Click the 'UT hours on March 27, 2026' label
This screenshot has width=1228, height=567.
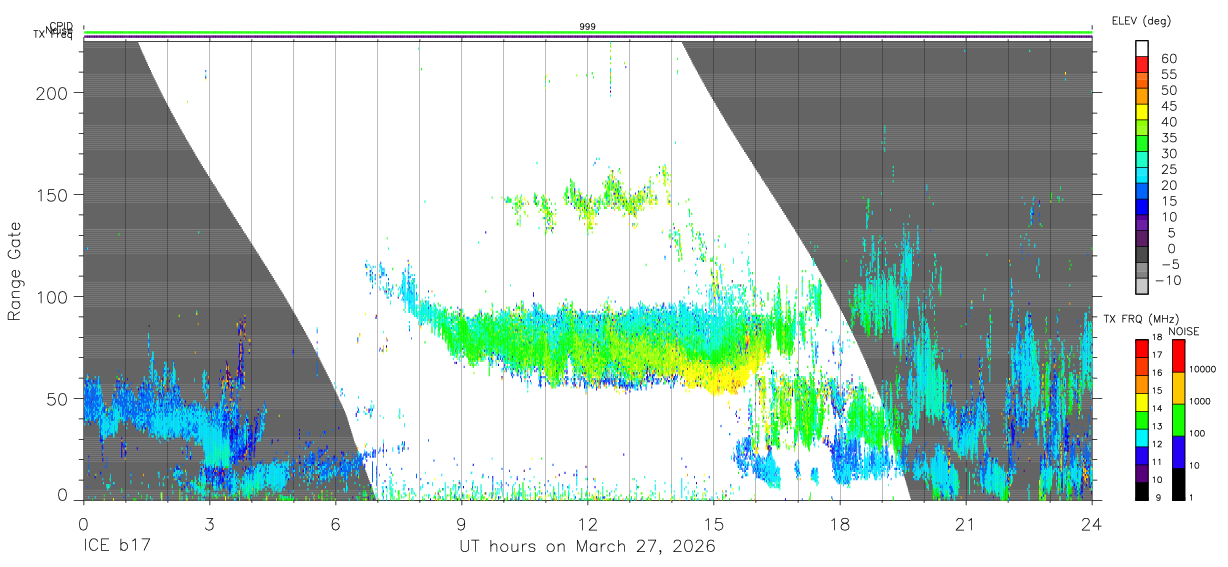coord(587,547)
